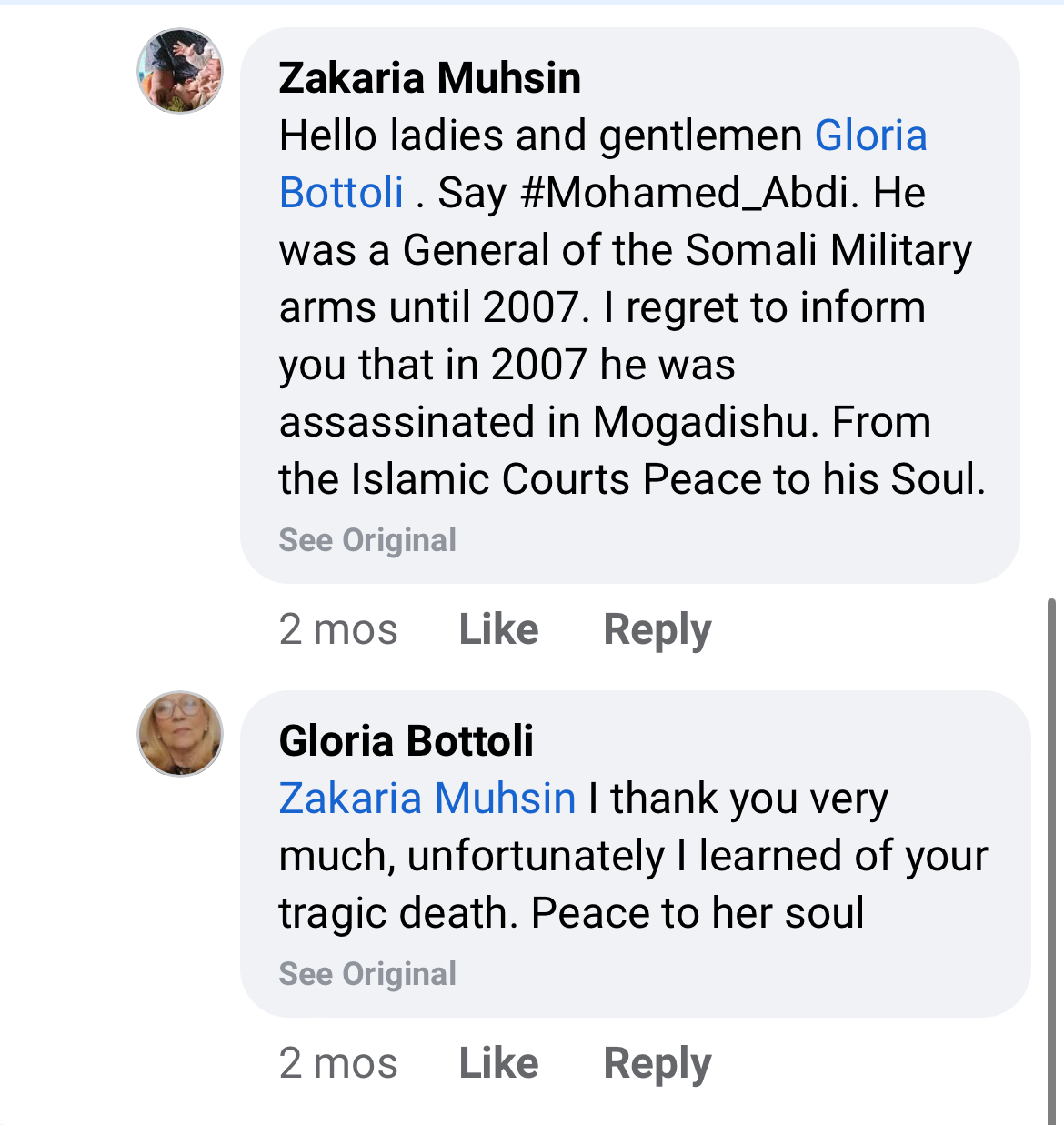
Task: Open Gloria Bottoli's profile picture
Action: [x=180, y=734]
